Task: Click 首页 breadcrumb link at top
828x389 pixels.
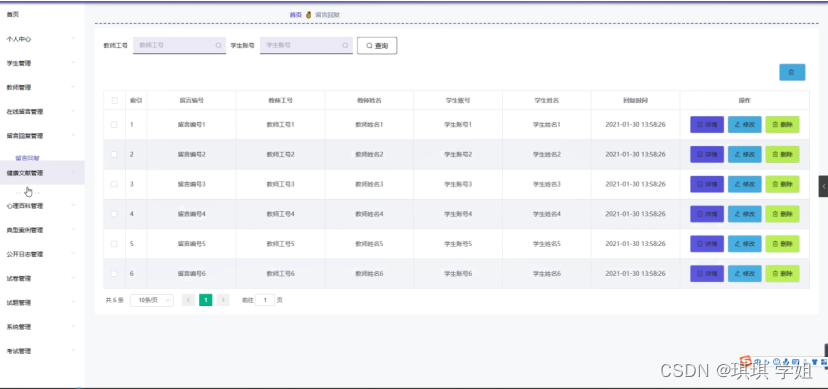Action: click(296, 15)
